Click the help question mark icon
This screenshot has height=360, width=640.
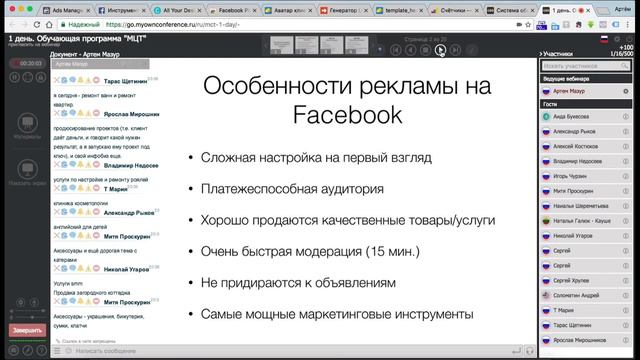click(x=41, y=350)
